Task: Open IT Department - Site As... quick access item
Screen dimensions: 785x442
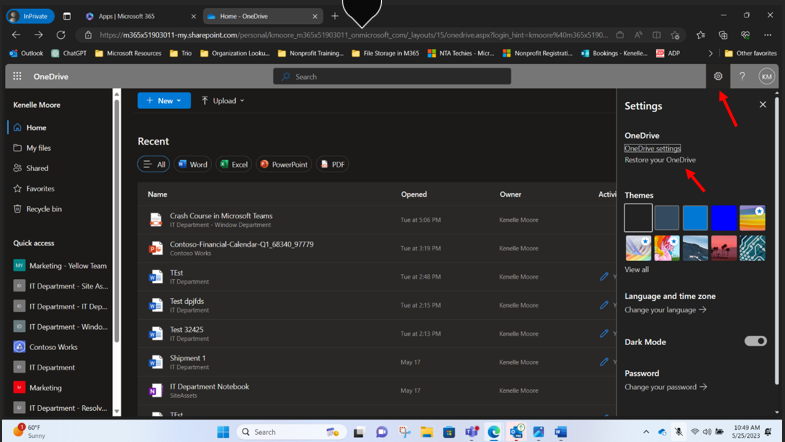Action: click(60, 286)
